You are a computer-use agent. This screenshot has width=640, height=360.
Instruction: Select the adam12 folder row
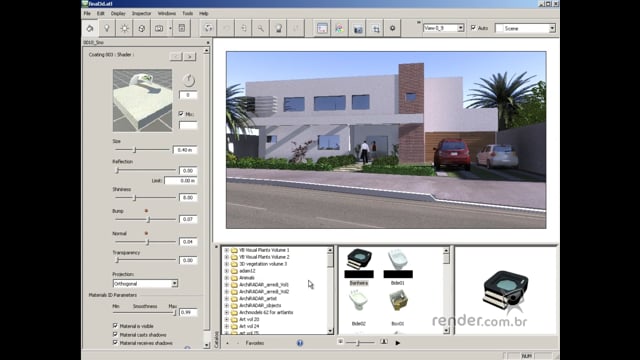[x=247, y=271]
